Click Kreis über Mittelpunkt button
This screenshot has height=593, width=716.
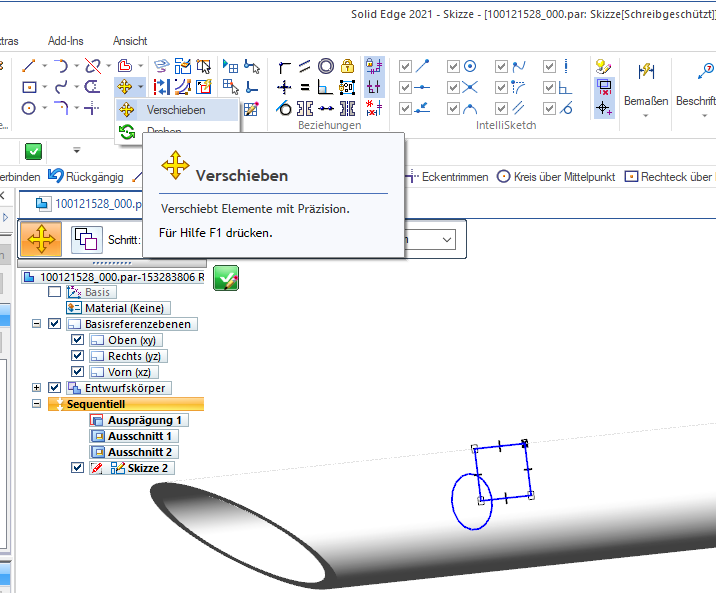click(556, 177)
